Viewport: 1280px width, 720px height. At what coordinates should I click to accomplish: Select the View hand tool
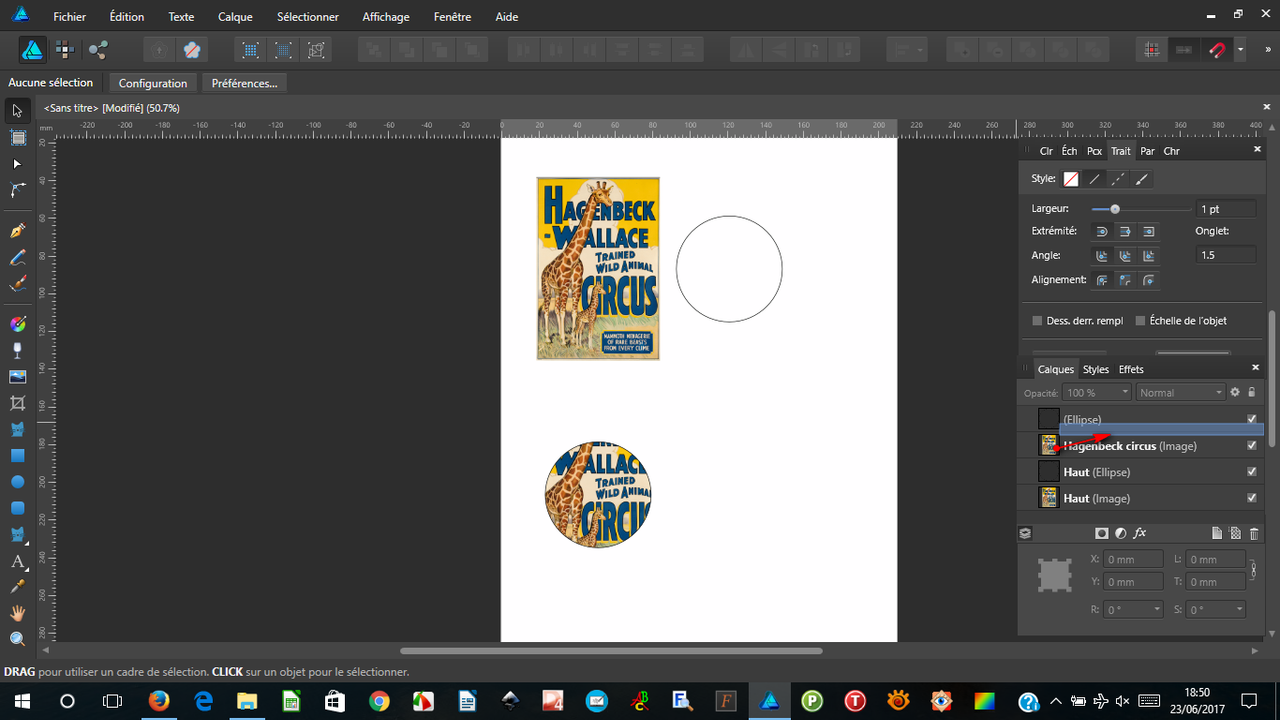point(17,613)
